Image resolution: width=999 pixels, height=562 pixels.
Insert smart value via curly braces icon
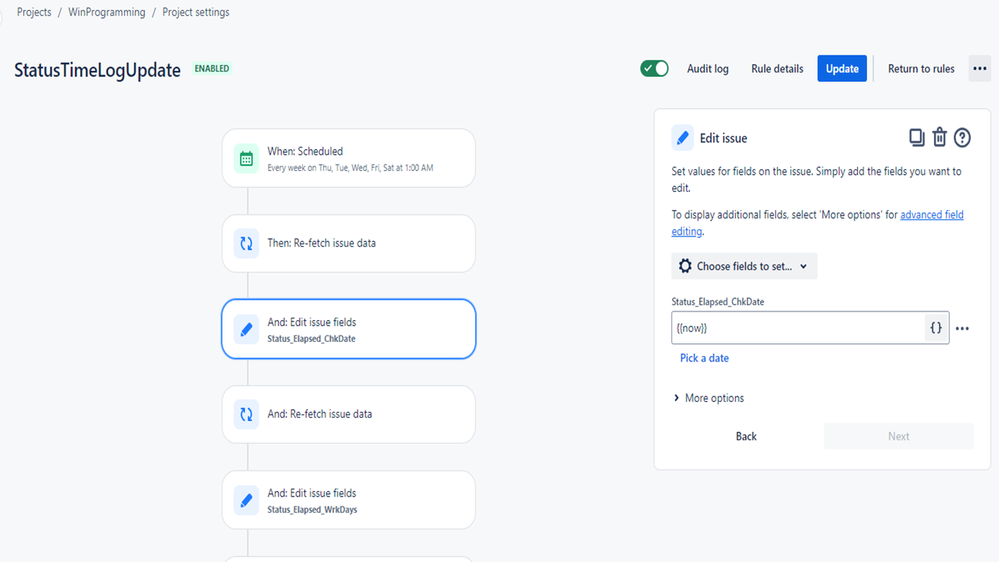click(936, 328)
